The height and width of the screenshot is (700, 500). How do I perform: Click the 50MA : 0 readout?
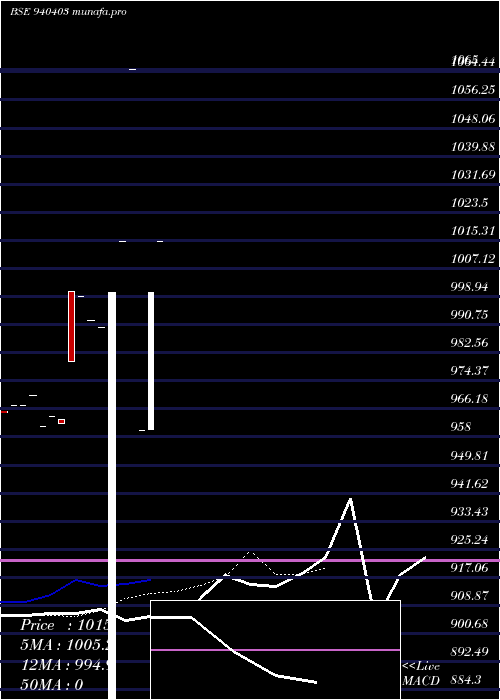51,685
